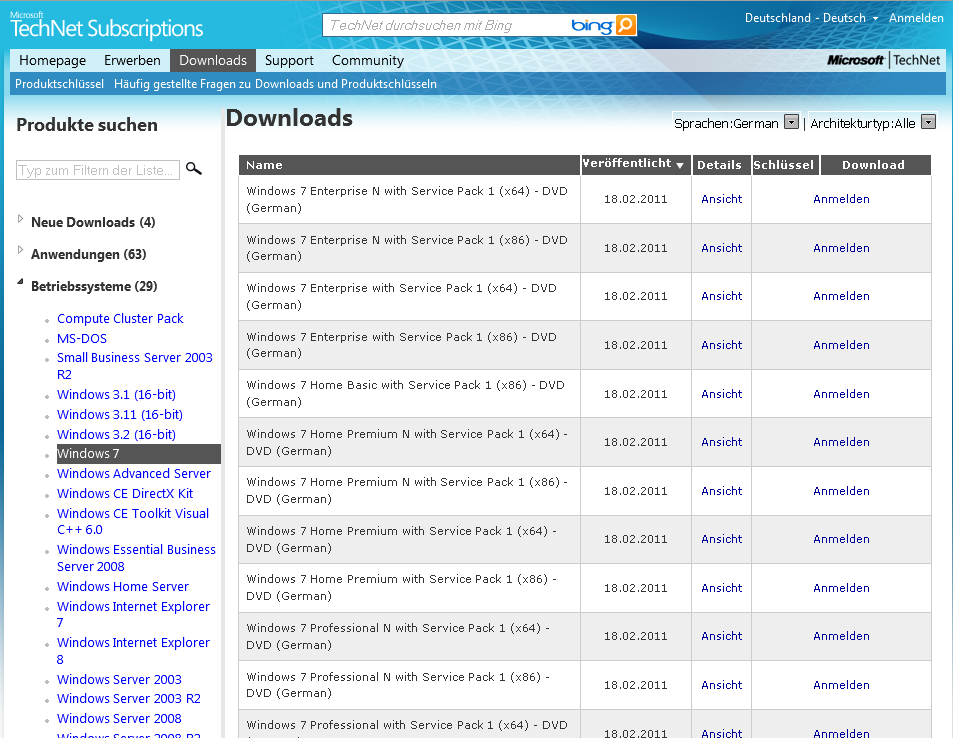Screen dimensions: 953x738
Task: Select the highlighted Windows 7 item
Action: click(139, 454)
